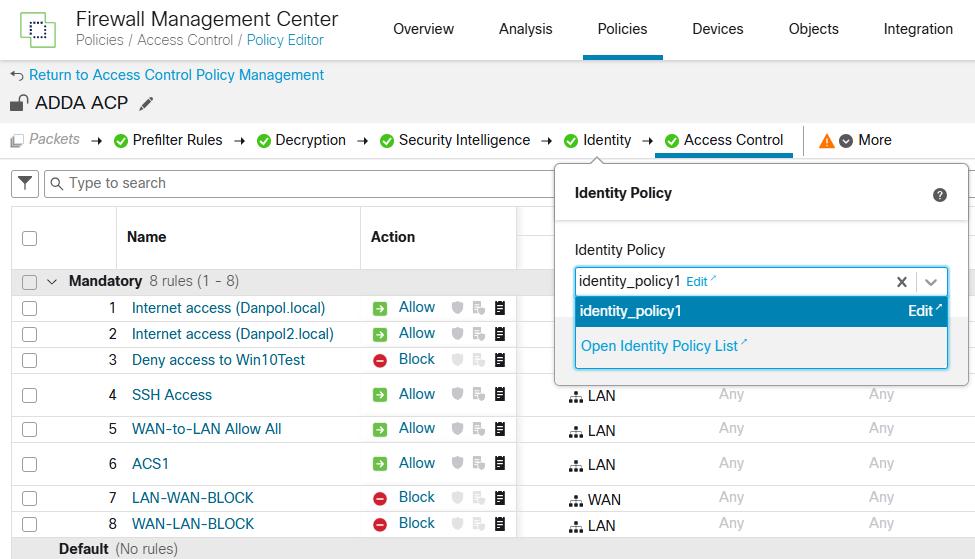975x559 pixels.
Task: Collapse the Mandatory rules section chevron
Action: coord(52,282)
